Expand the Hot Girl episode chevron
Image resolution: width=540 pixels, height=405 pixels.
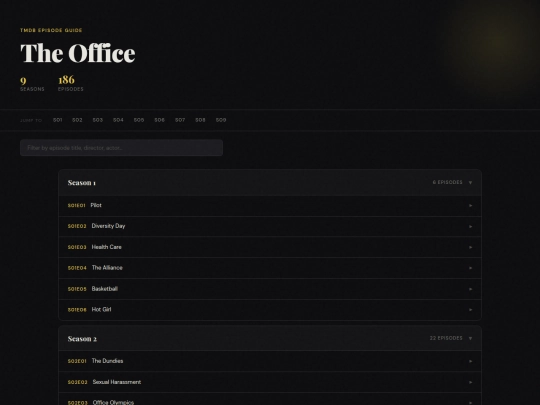tap(470, 310)
